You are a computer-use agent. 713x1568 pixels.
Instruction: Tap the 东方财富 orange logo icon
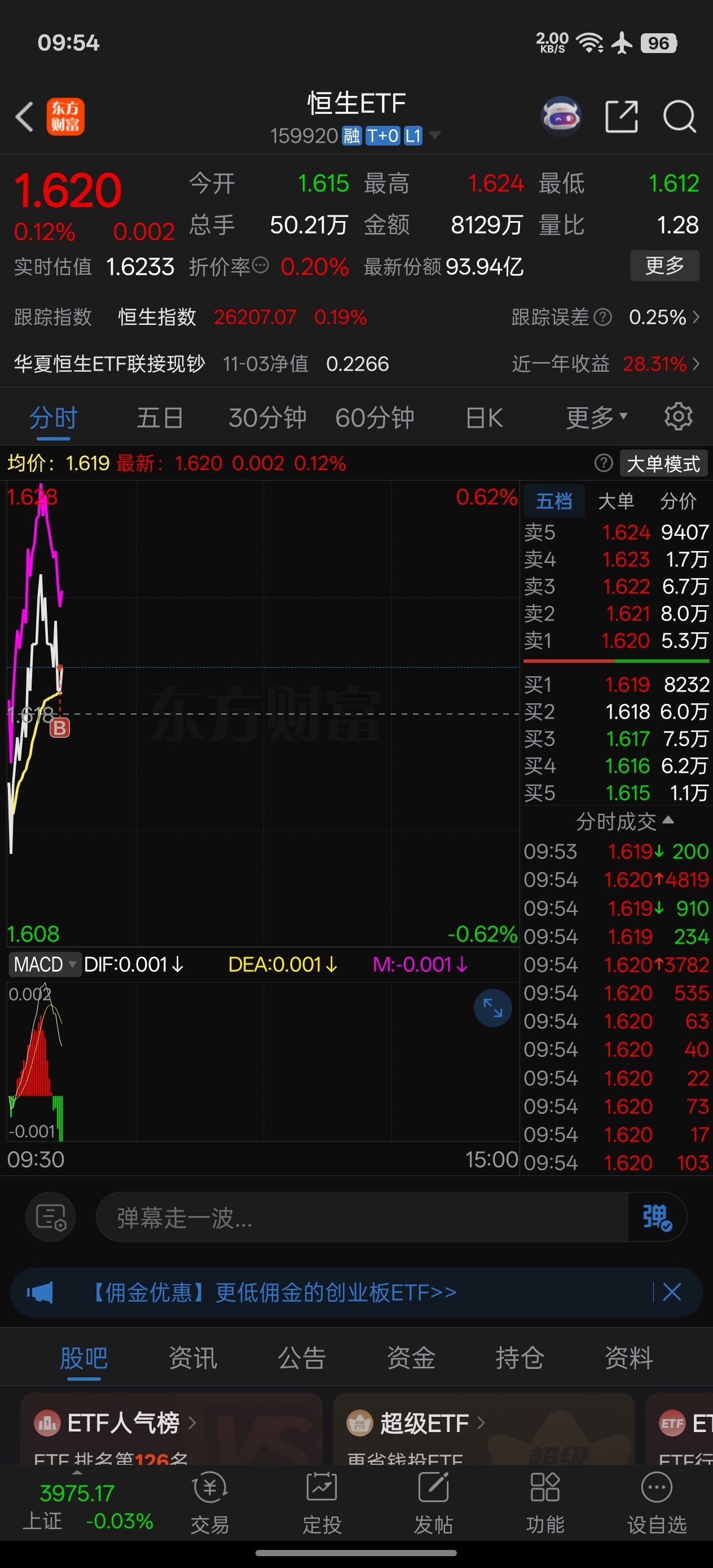click(x=66, y=117)
